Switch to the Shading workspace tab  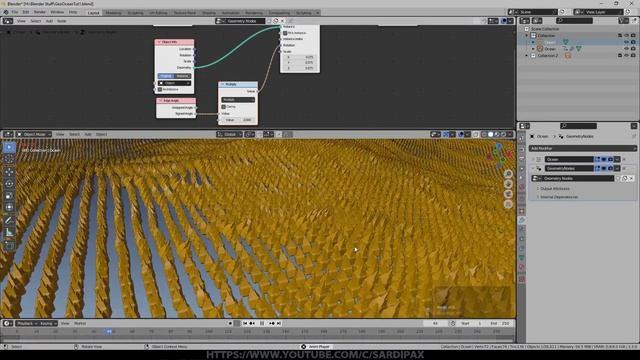click(209, 13)
